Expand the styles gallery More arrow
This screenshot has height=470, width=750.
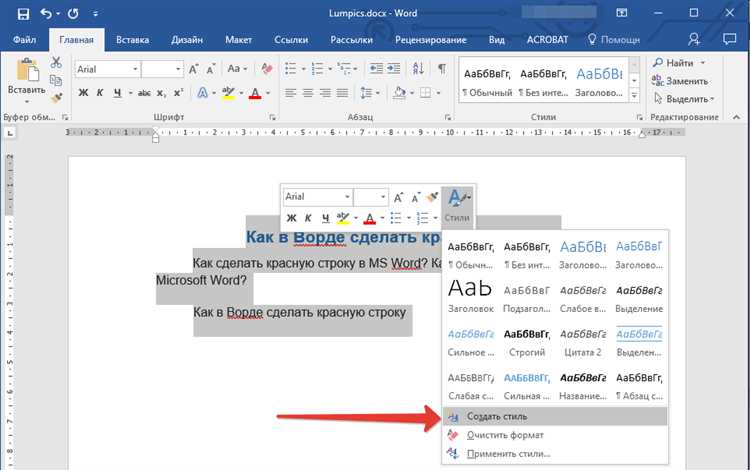(x=634, y=96)
